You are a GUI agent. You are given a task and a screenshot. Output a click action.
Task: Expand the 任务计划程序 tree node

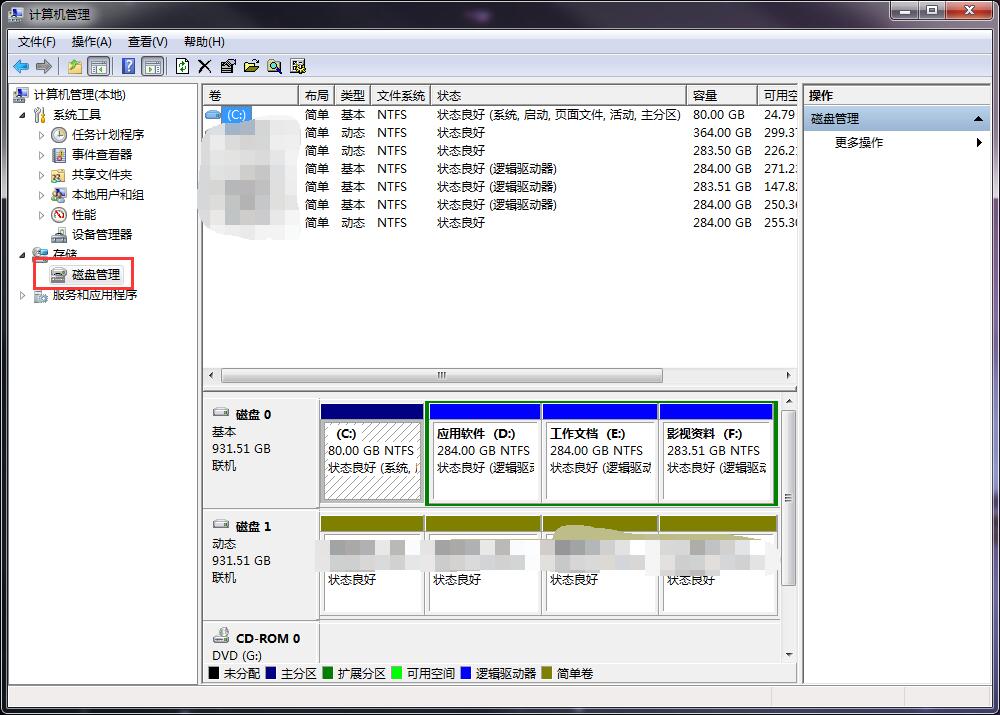pos(41,135)
